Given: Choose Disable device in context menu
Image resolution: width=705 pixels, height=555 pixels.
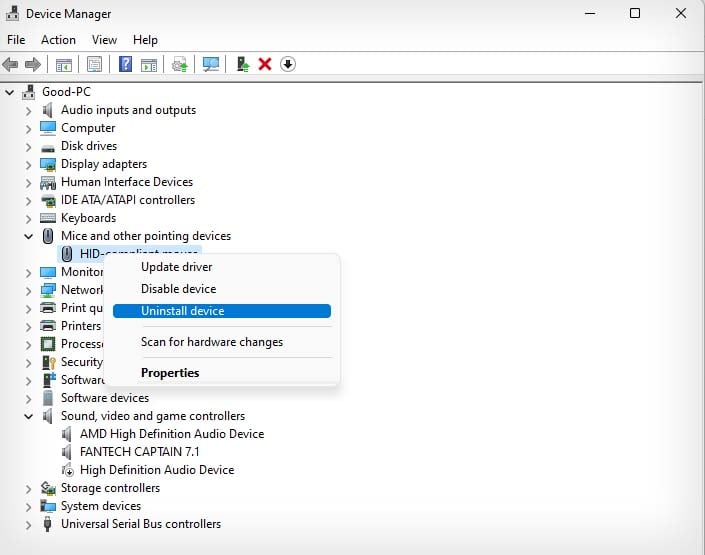Looking at the screenshot, I should pos(222,289).
